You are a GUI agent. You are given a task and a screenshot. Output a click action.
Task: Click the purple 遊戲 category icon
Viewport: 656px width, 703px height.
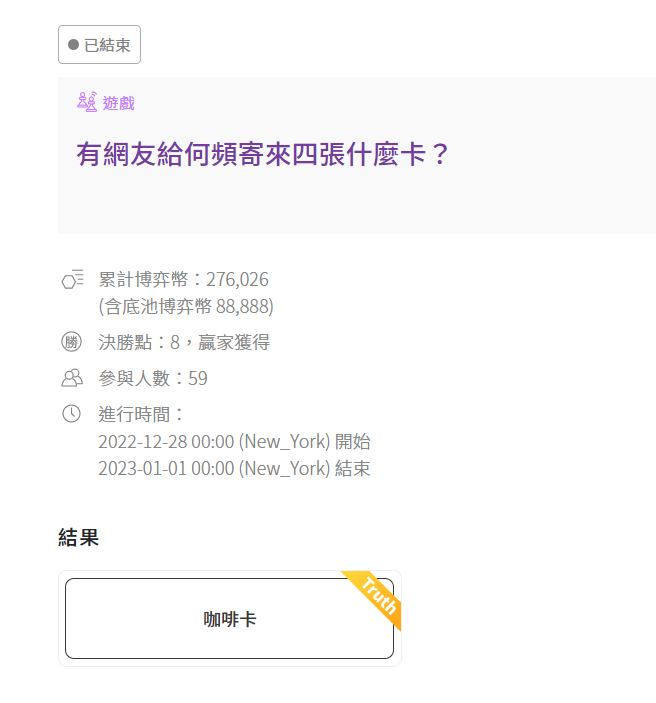[87, 102]
